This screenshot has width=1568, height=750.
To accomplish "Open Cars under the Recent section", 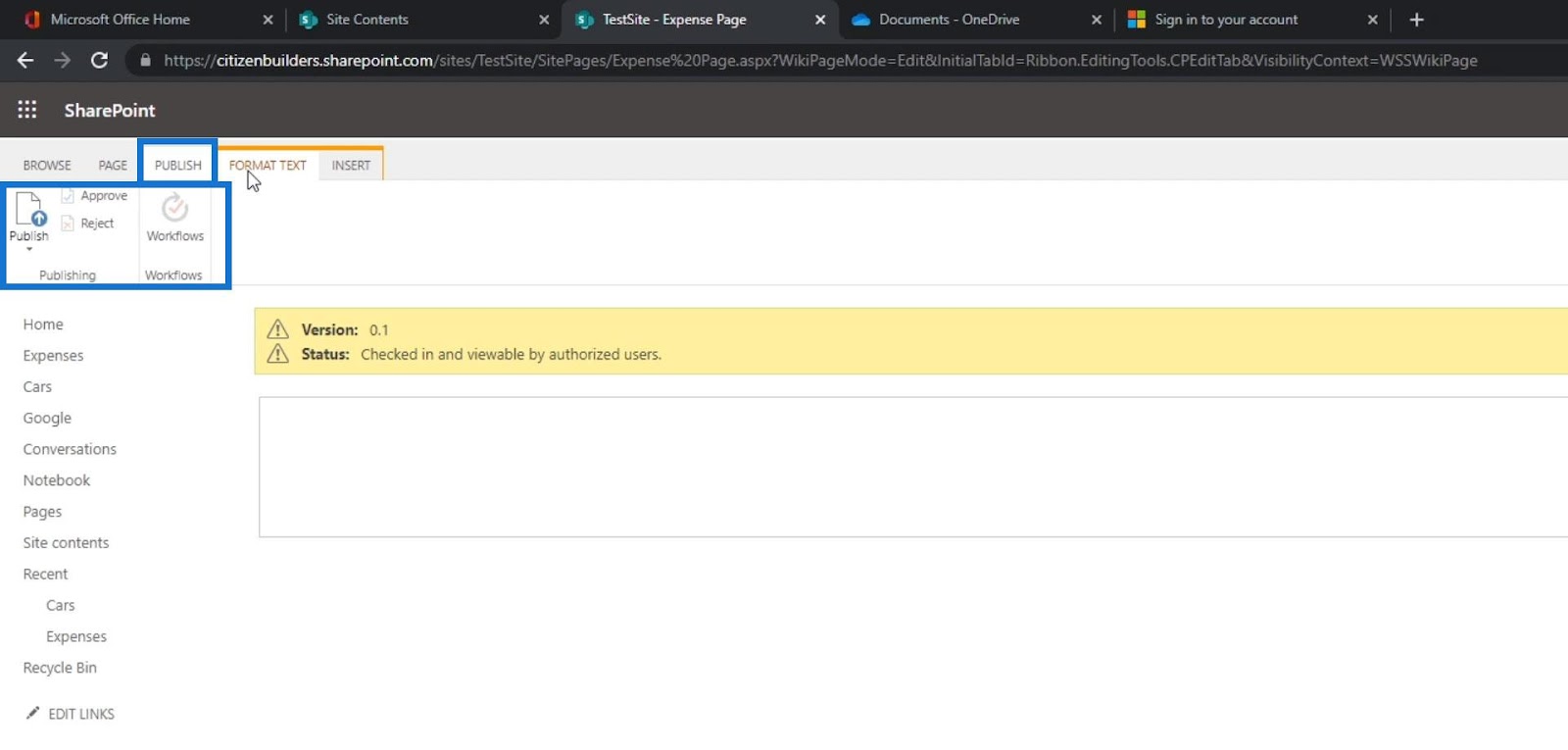I will tap(61, 606).
